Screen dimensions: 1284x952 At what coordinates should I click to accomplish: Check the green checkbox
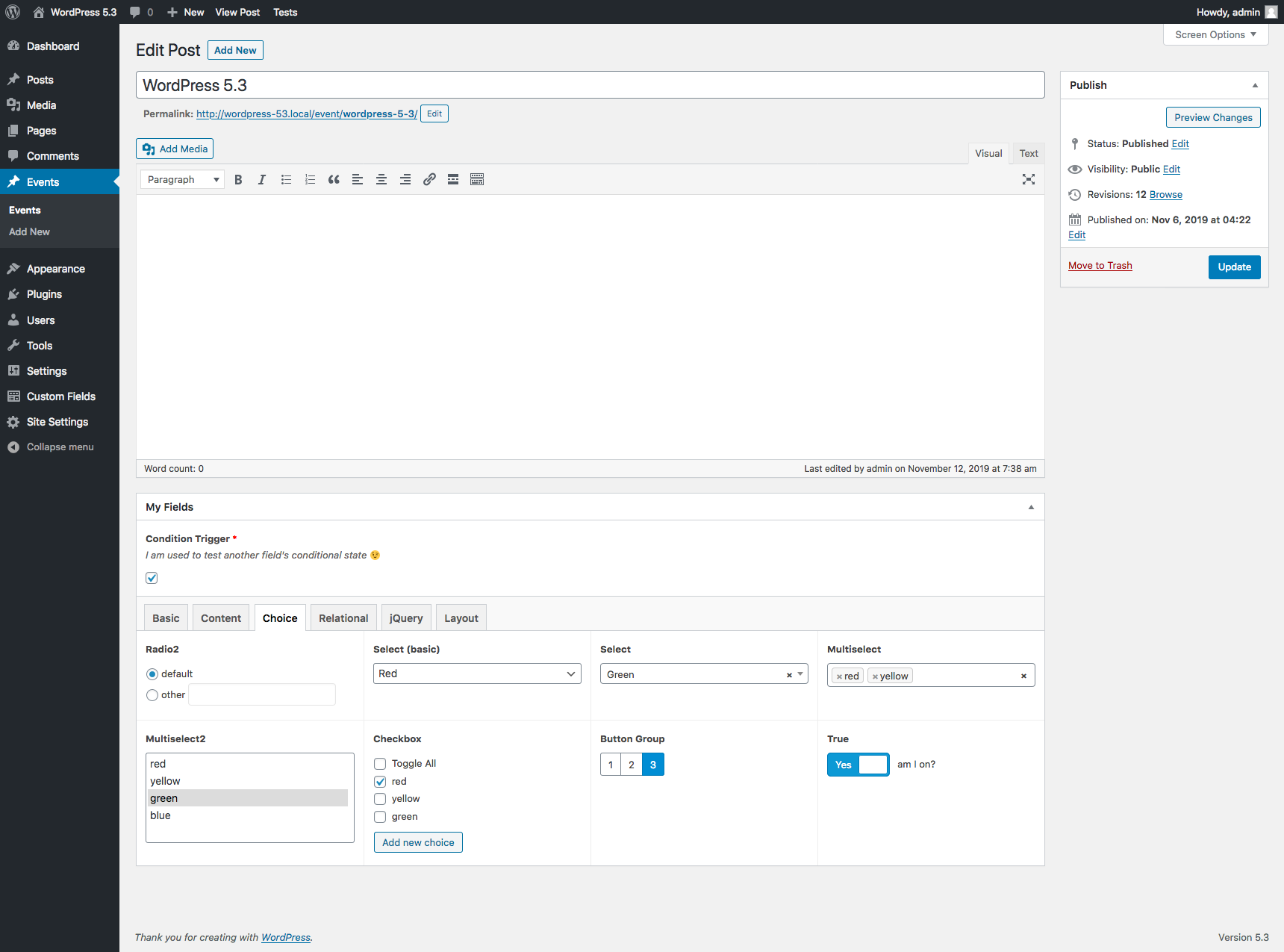pyautogui.click(x=380, y=817)
